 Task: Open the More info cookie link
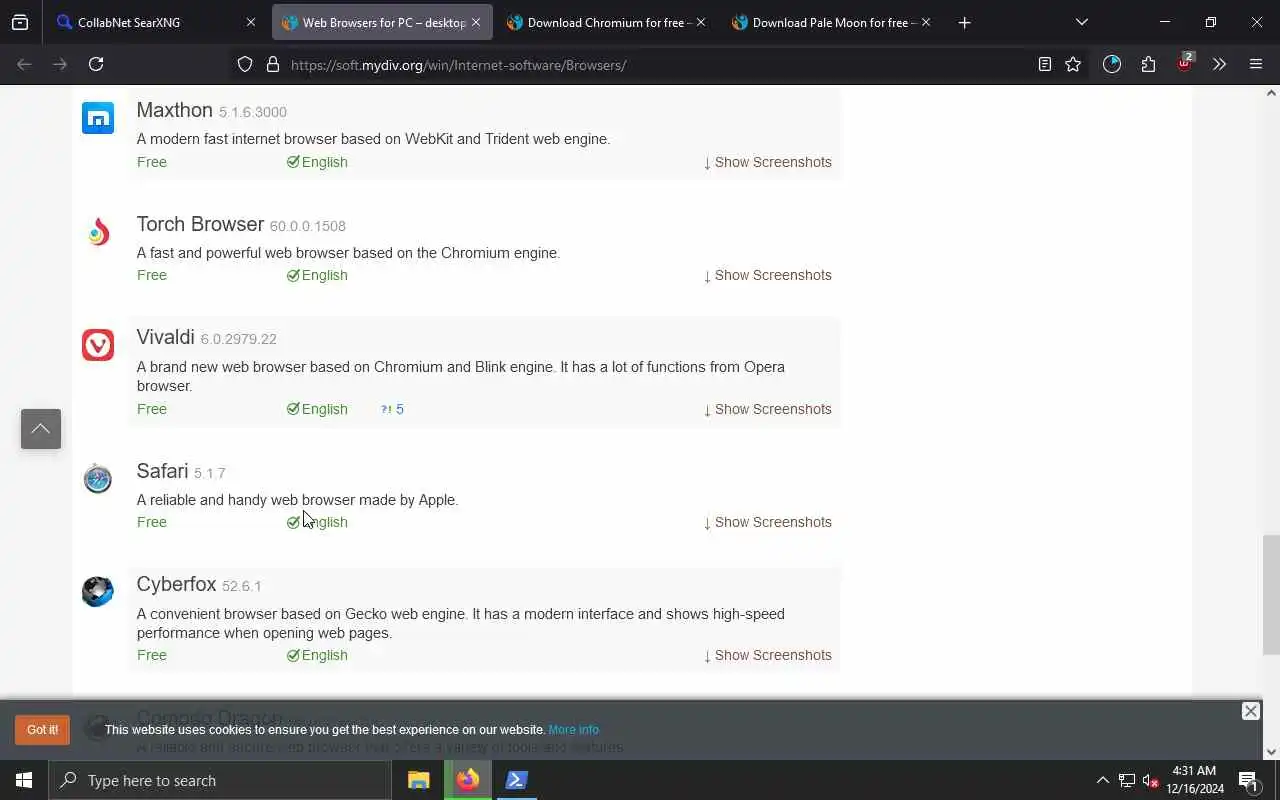(x=573, y=730)
